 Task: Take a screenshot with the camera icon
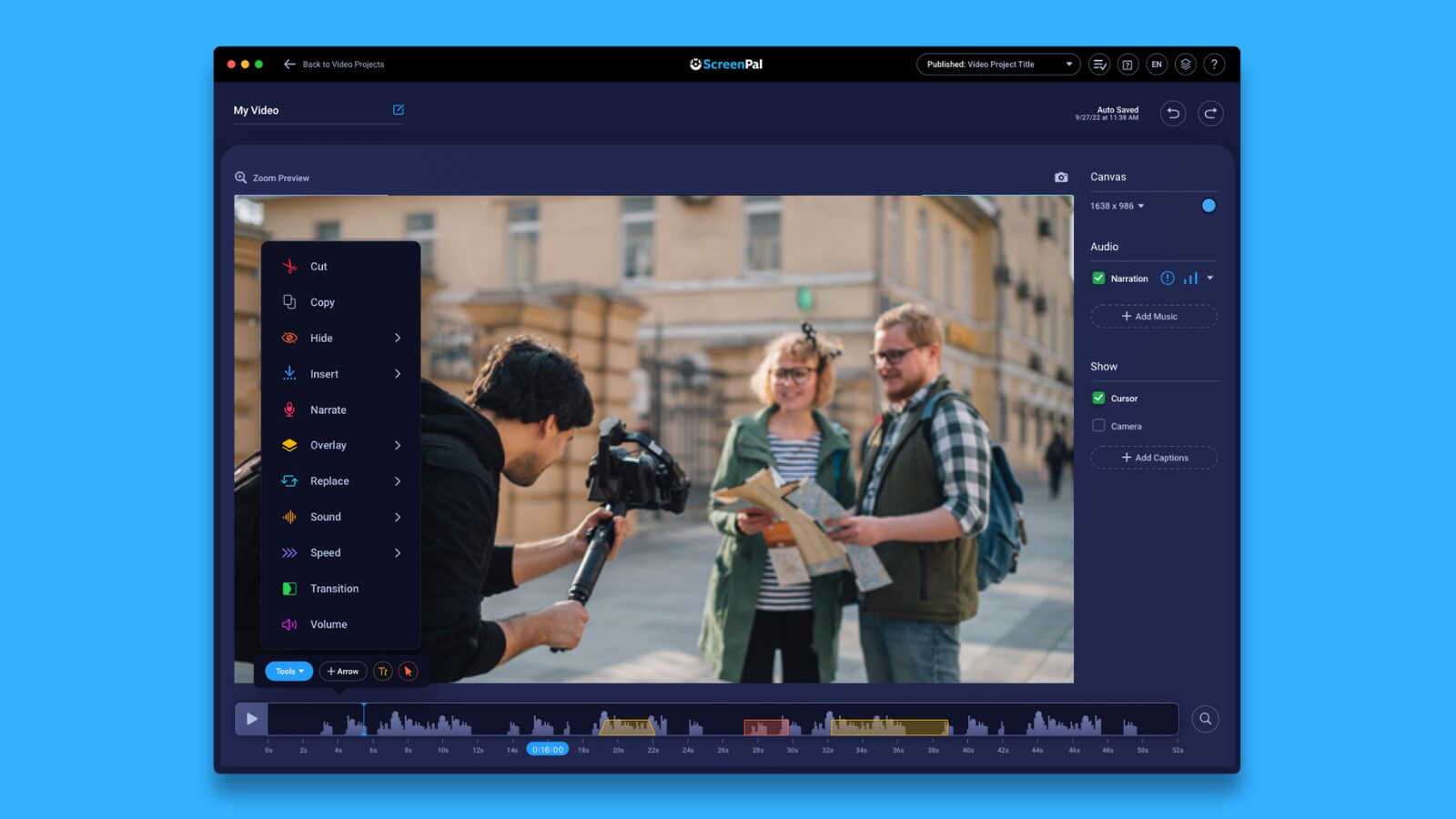[1061, 177]
